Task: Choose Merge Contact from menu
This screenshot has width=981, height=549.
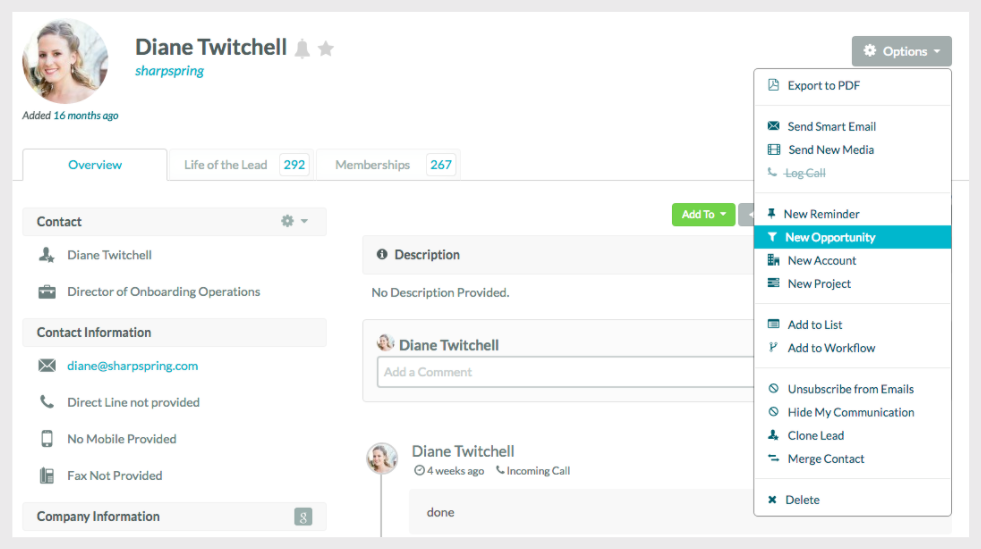Action: (x=852, y=459)
